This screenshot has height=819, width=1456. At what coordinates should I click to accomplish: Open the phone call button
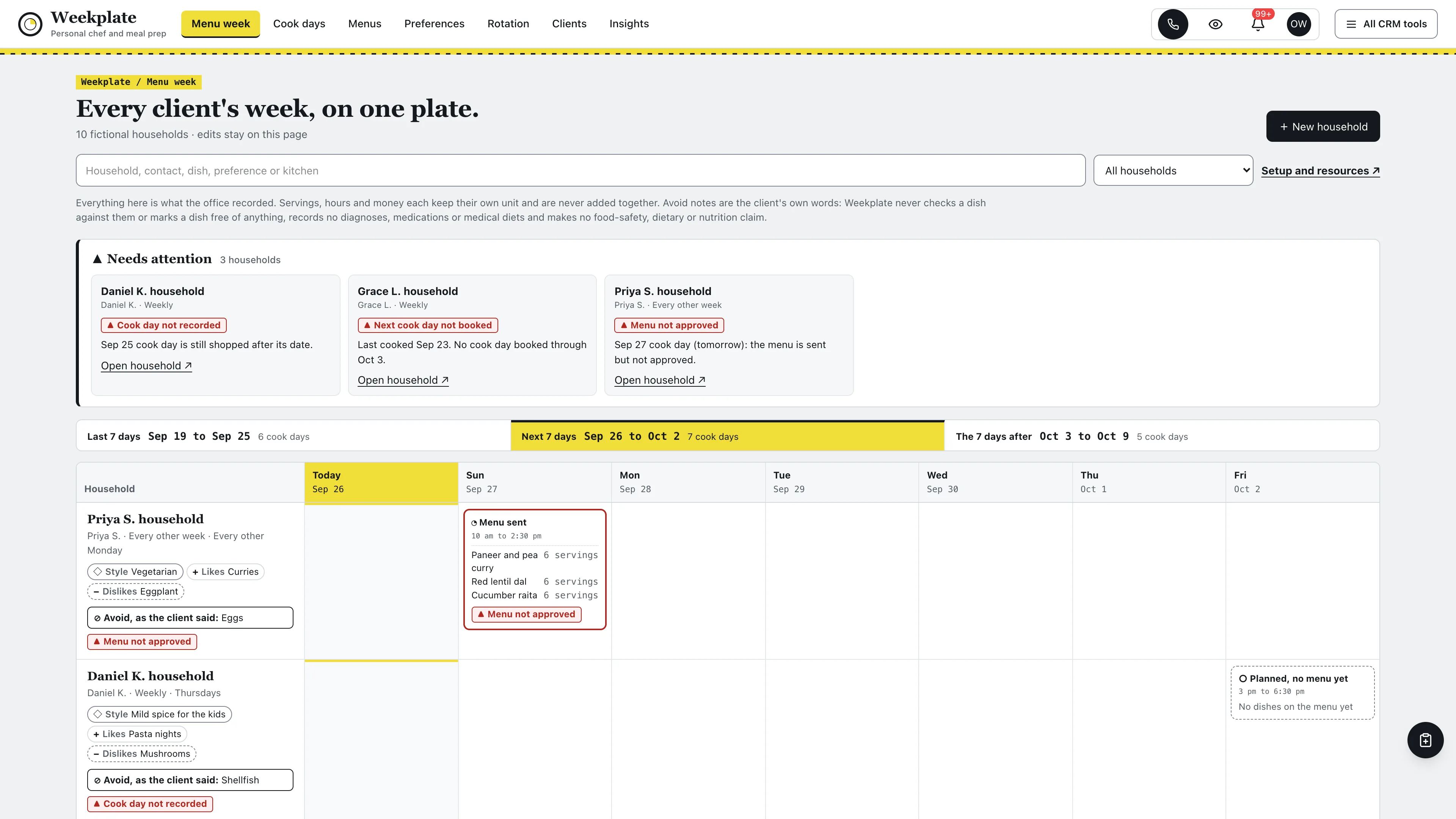click(x=1173, y=24)
